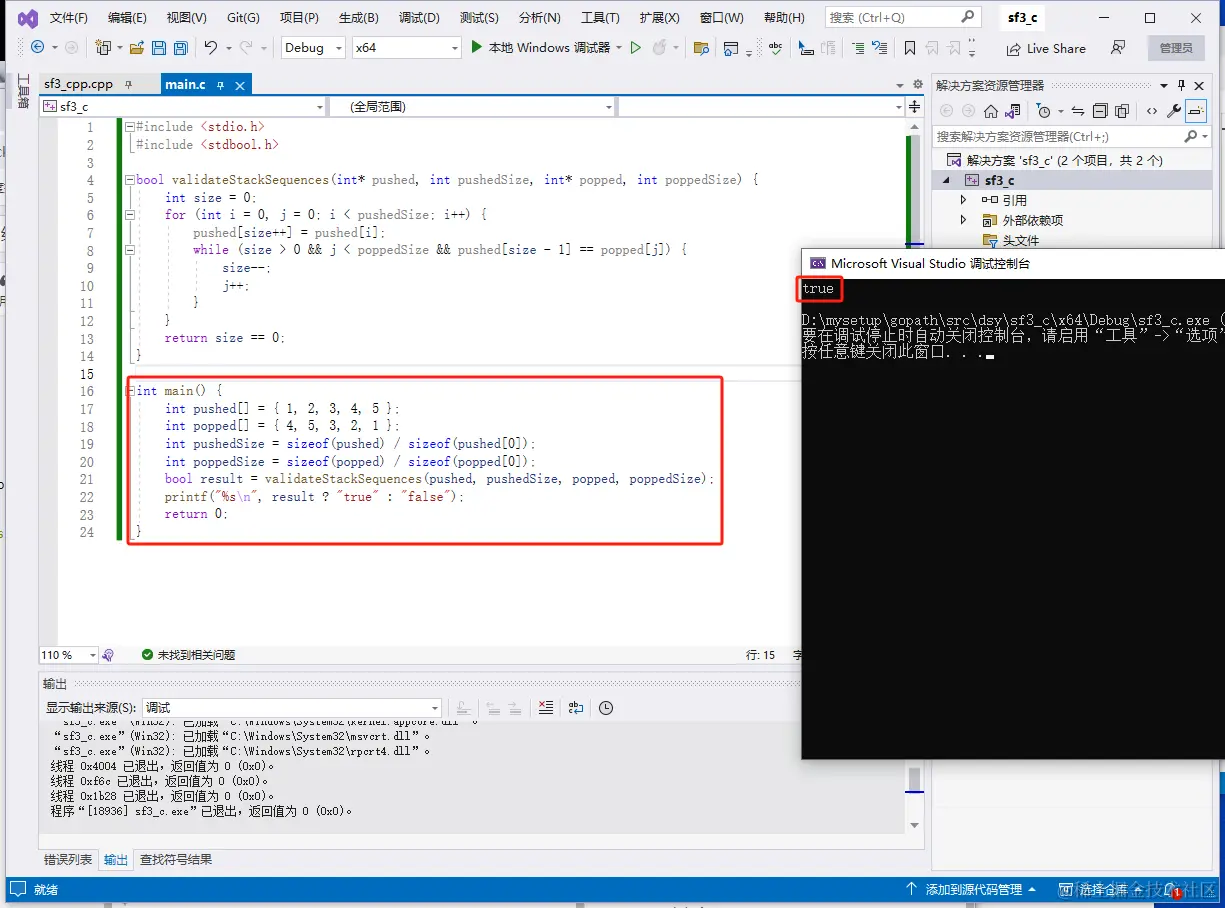Open the 编辑(E) menu
The width and height of the screenshot is (1225, 908).
127,18
